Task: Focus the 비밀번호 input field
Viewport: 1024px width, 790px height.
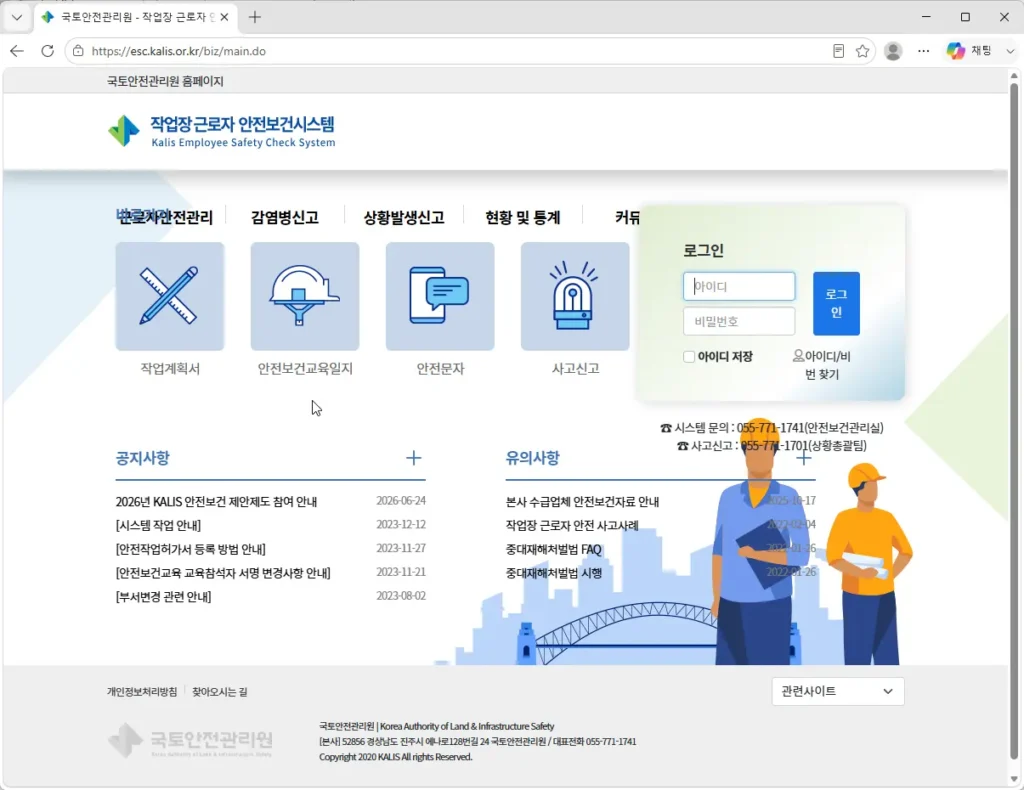Action: pyautogui.click(x=739, y=321)
